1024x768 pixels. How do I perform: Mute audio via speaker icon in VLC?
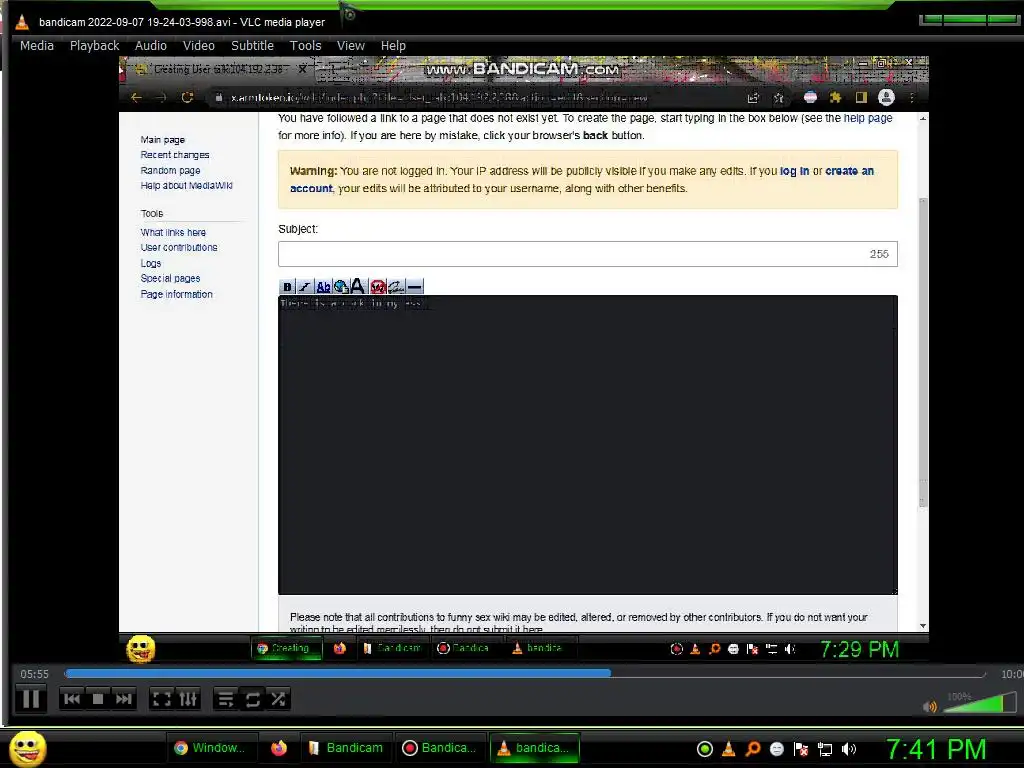pos(930,706)
